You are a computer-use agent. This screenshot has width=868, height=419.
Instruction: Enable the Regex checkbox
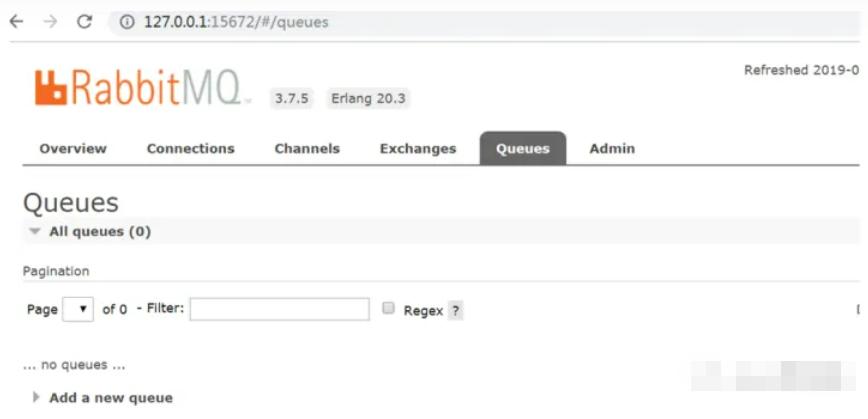click(x=389, y=308)
